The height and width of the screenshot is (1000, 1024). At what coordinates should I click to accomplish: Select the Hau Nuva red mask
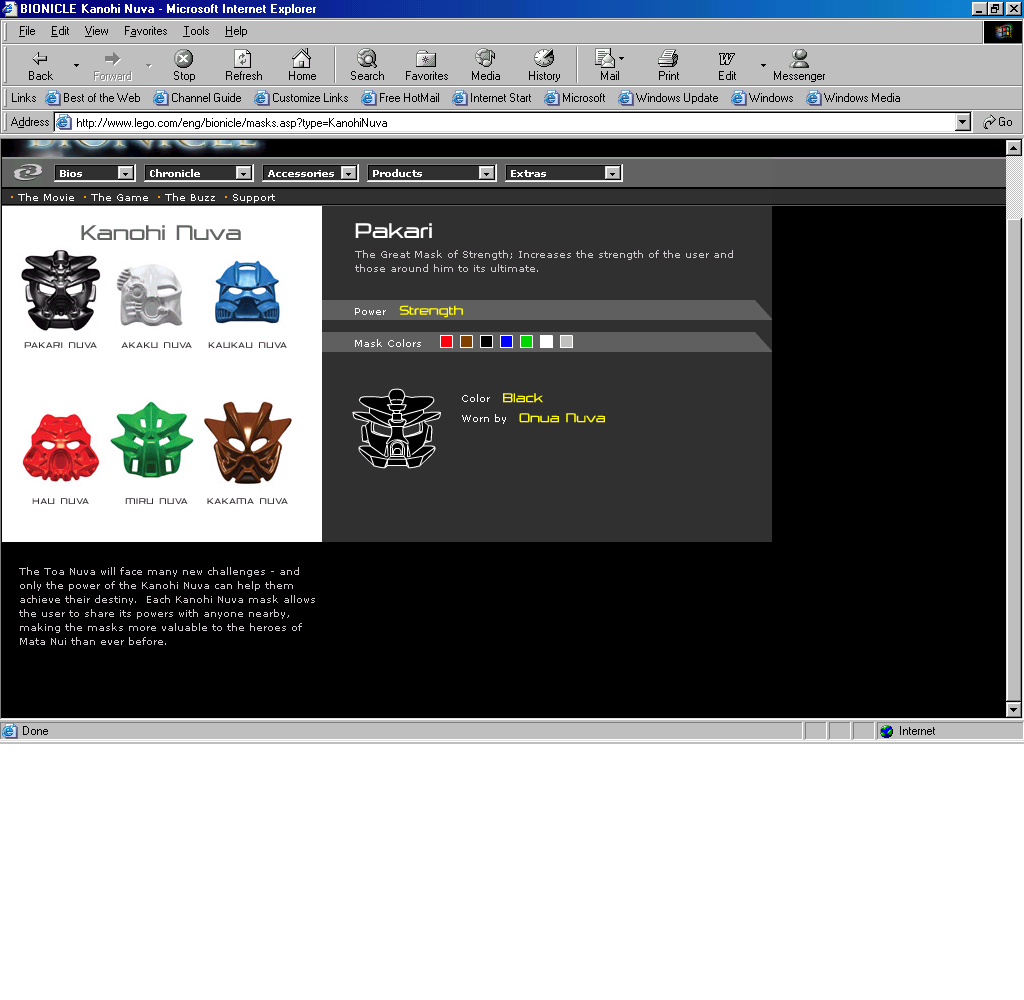[61, 447]
